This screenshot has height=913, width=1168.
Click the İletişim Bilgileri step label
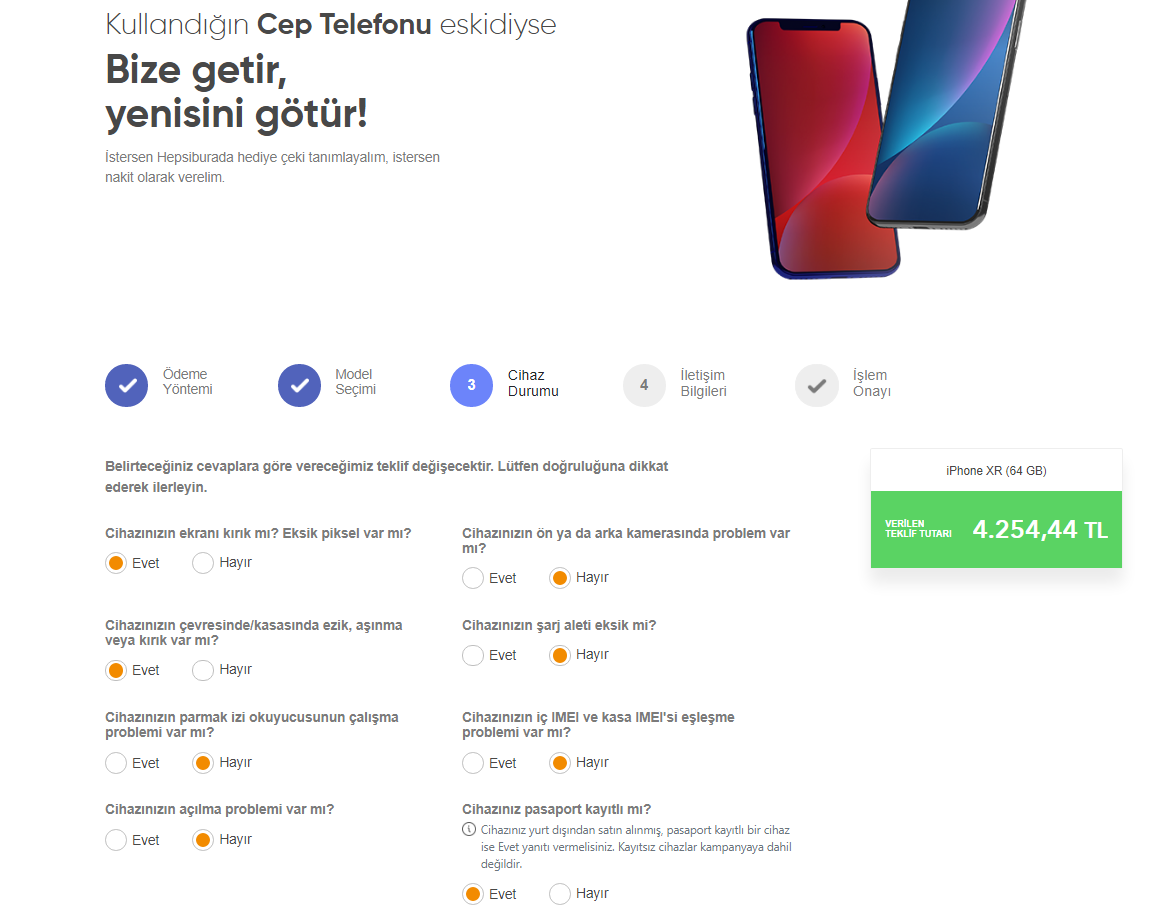[x=703, y=383]
